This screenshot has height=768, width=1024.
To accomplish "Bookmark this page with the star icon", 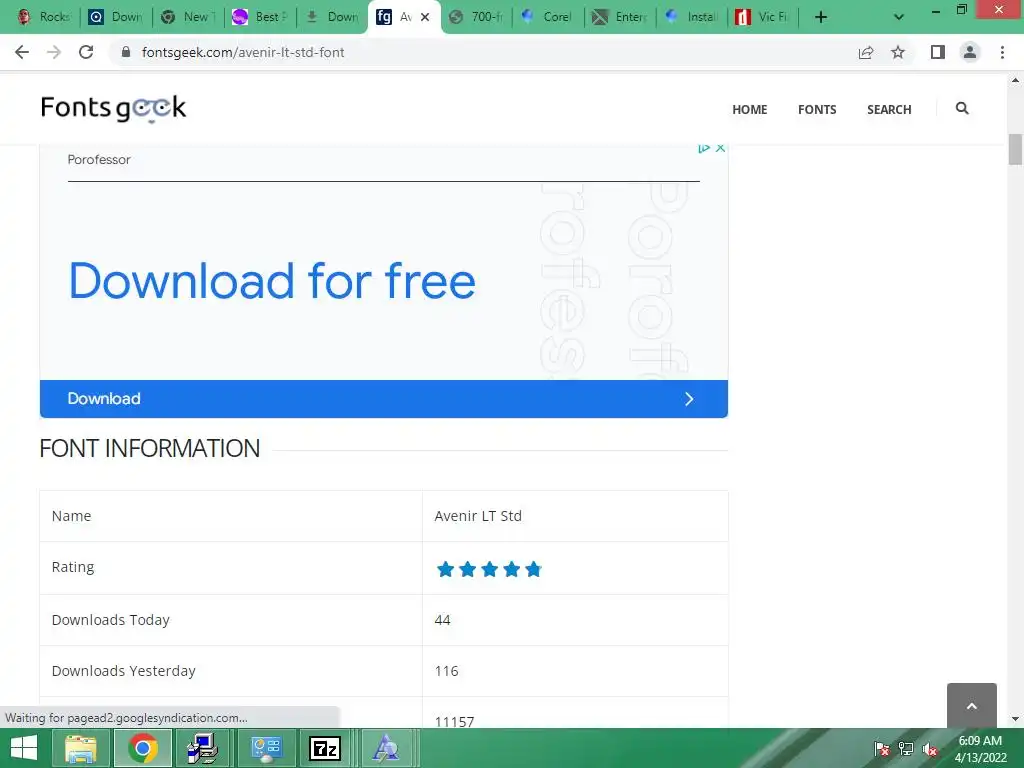I will 898,52.
